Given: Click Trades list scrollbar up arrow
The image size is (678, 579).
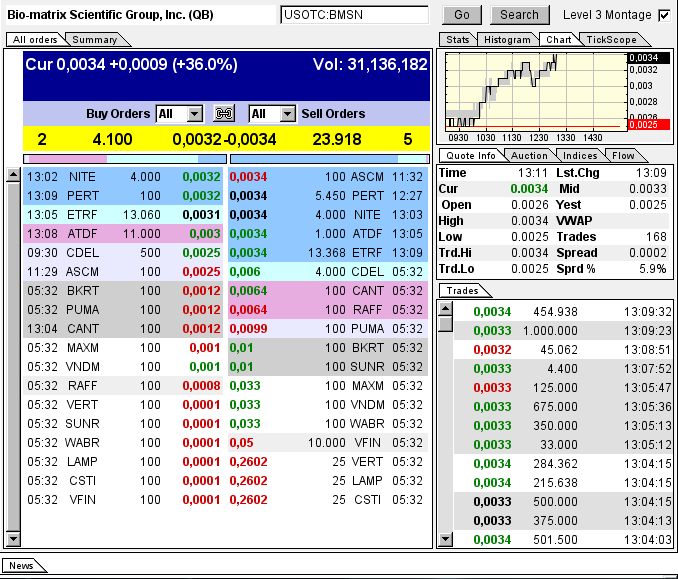Looking at the screenshot, I should tap(445, 309).
